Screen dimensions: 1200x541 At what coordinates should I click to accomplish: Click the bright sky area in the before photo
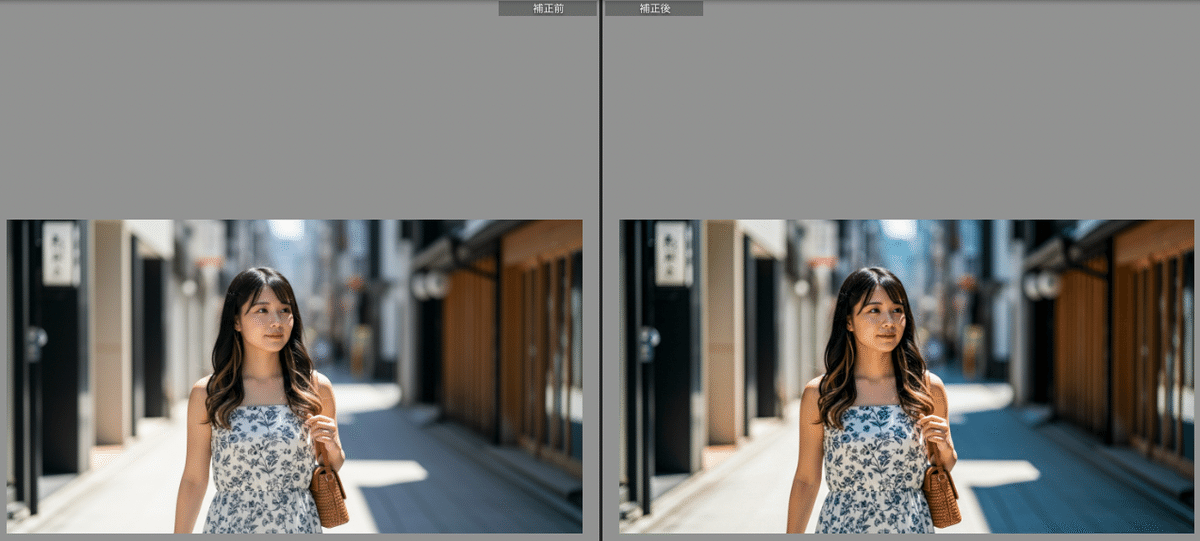tap(286, 229)
